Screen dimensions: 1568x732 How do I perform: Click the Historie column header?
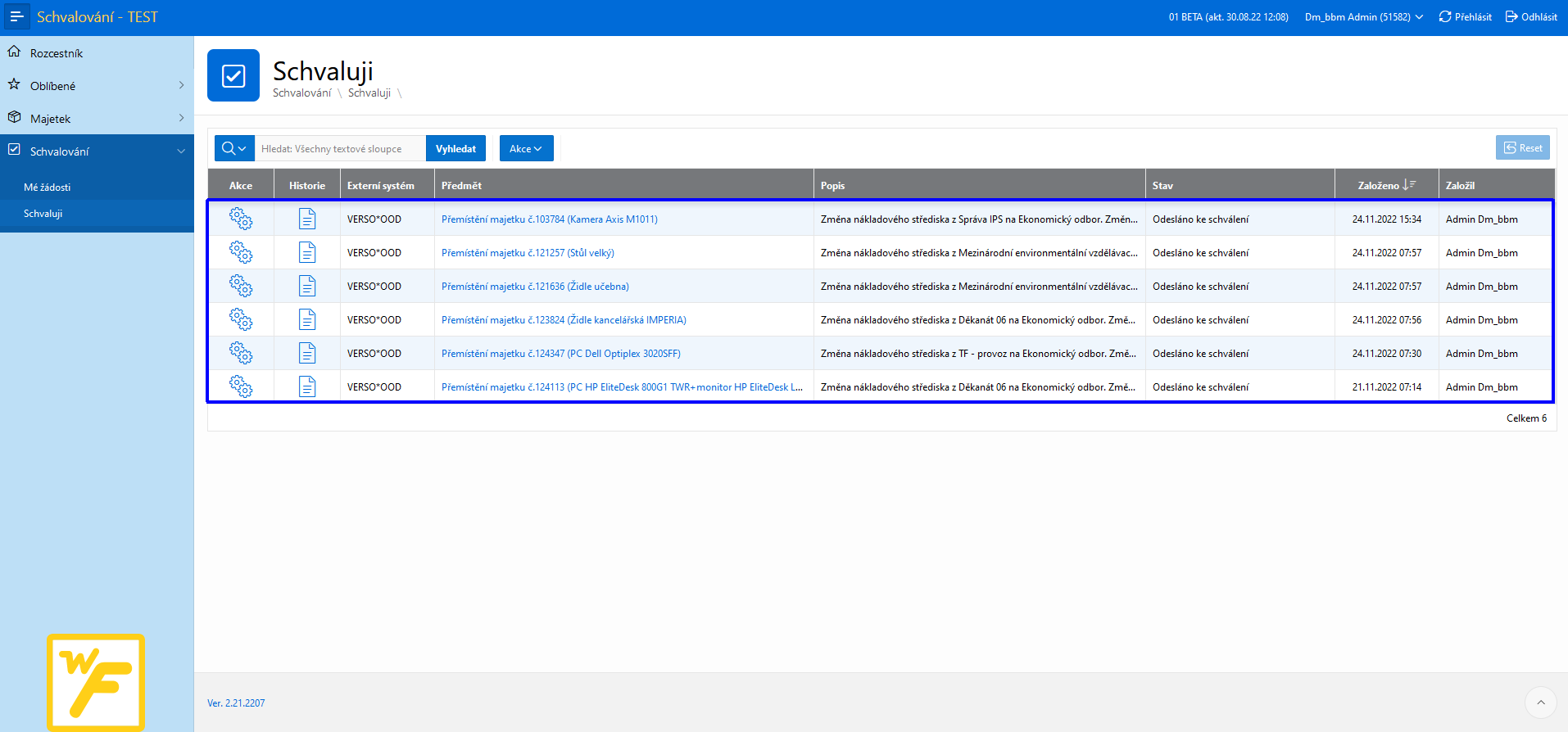coord(307,185)
